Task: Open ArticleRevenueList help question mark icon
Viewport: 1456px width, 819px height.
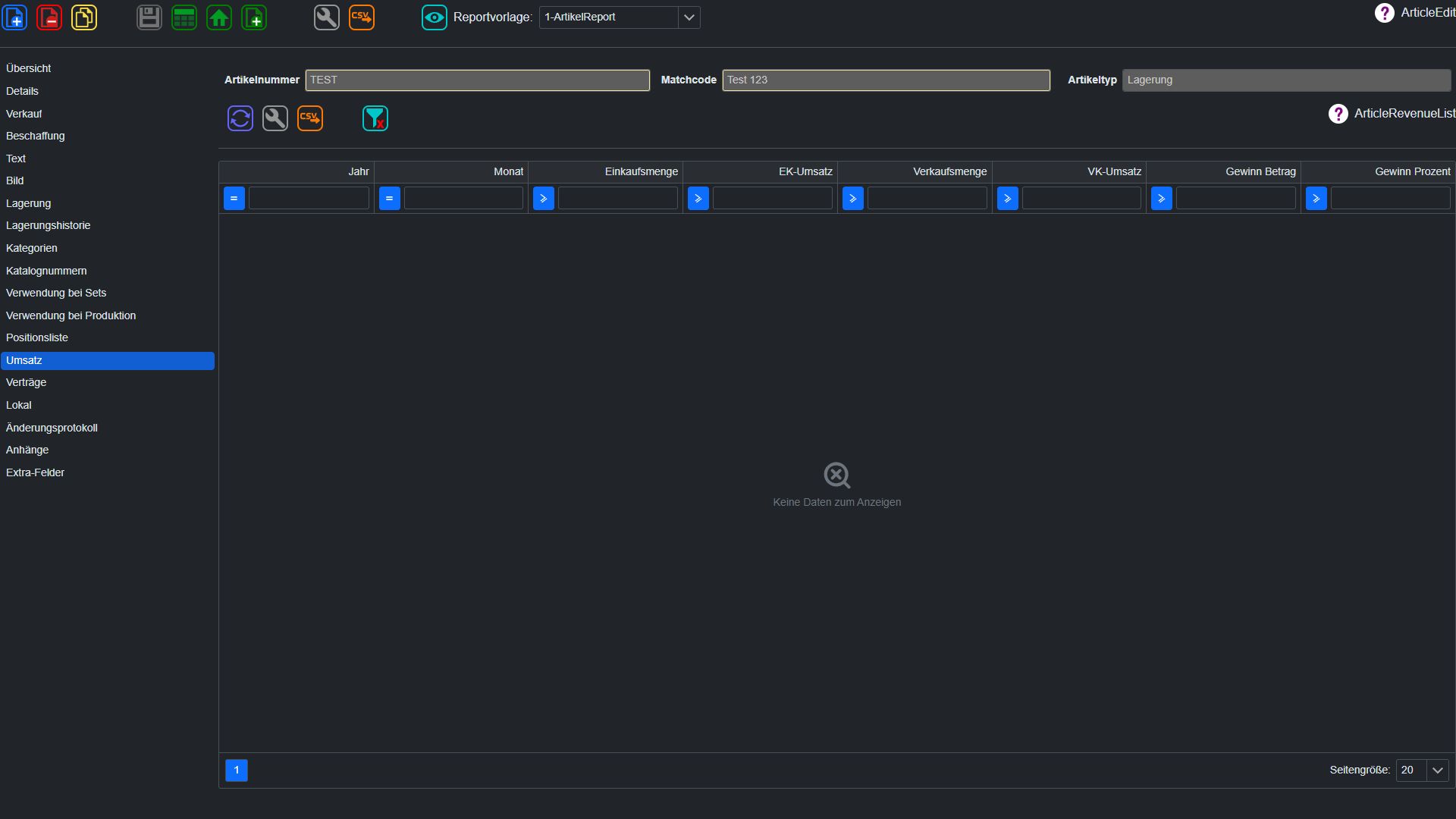Action: 1338,114
